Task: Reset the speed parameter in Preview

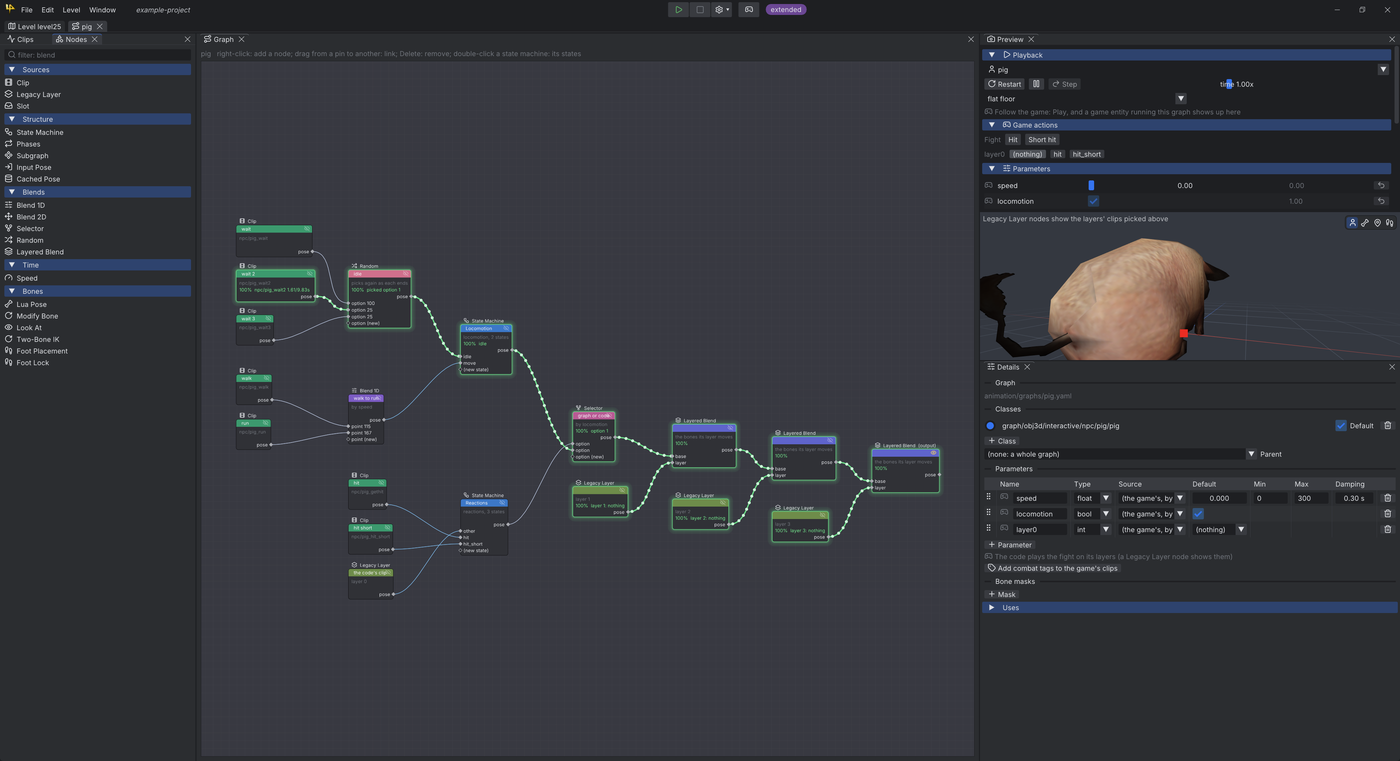Action: click(x=1381, y=185)
